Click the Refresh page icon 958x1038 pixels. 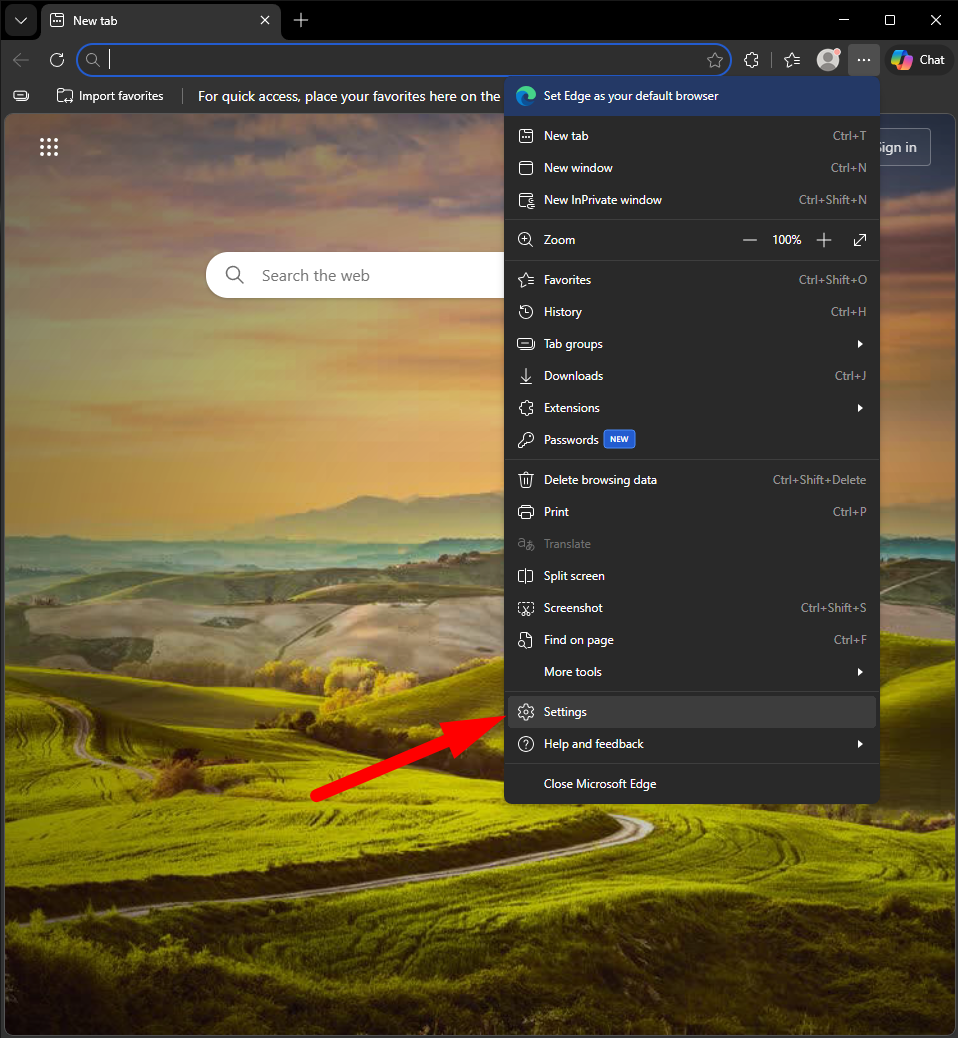point(57,60)
